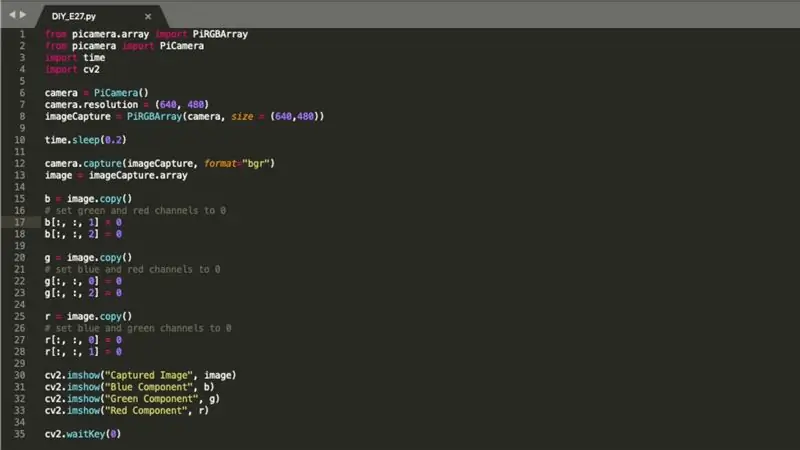
Task: Click 'g = image.copy()' on line 20
Action: click(88, 258)
